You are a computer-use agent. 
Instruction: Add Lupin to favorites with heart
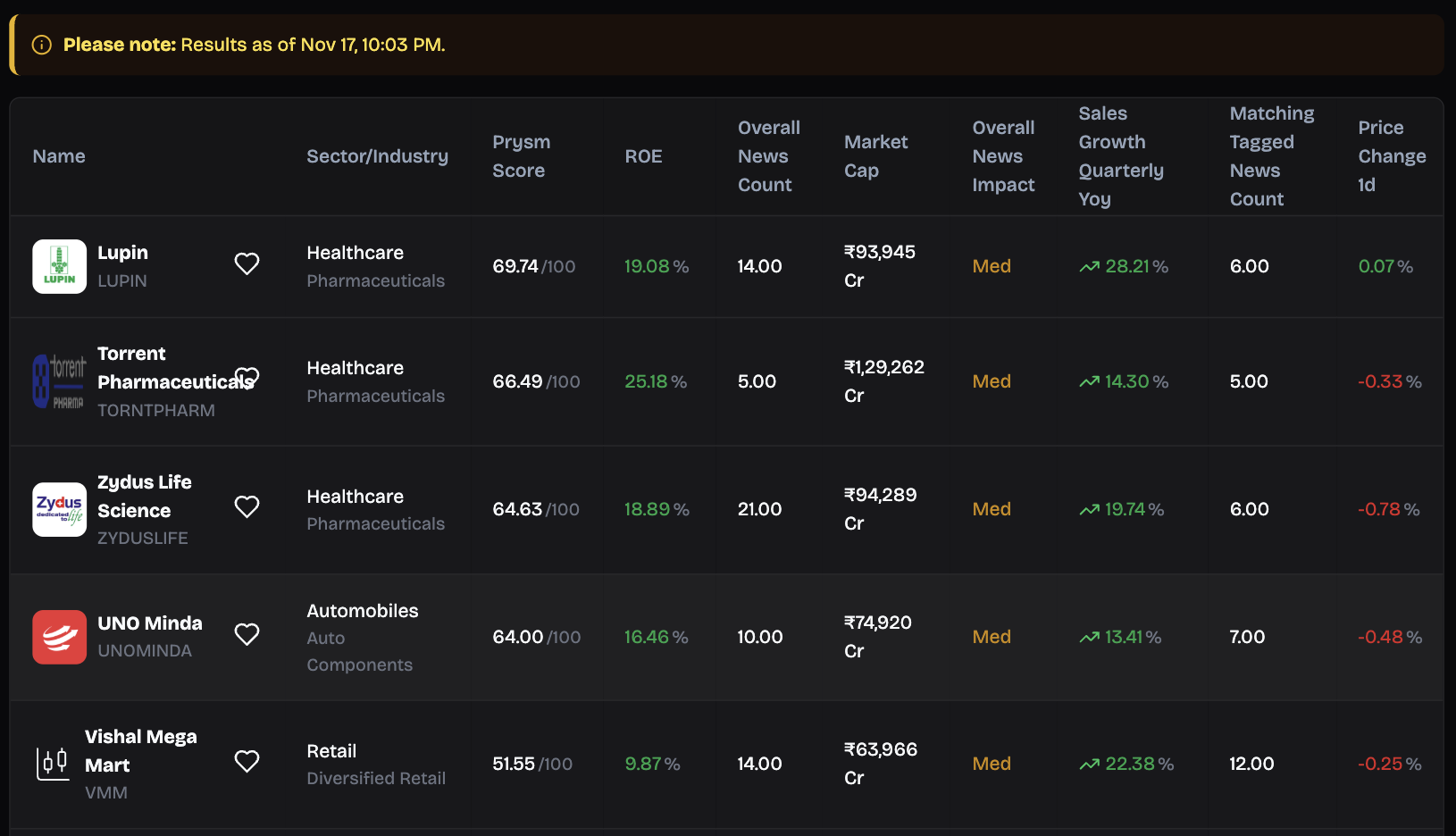click(x=247, y=263)
